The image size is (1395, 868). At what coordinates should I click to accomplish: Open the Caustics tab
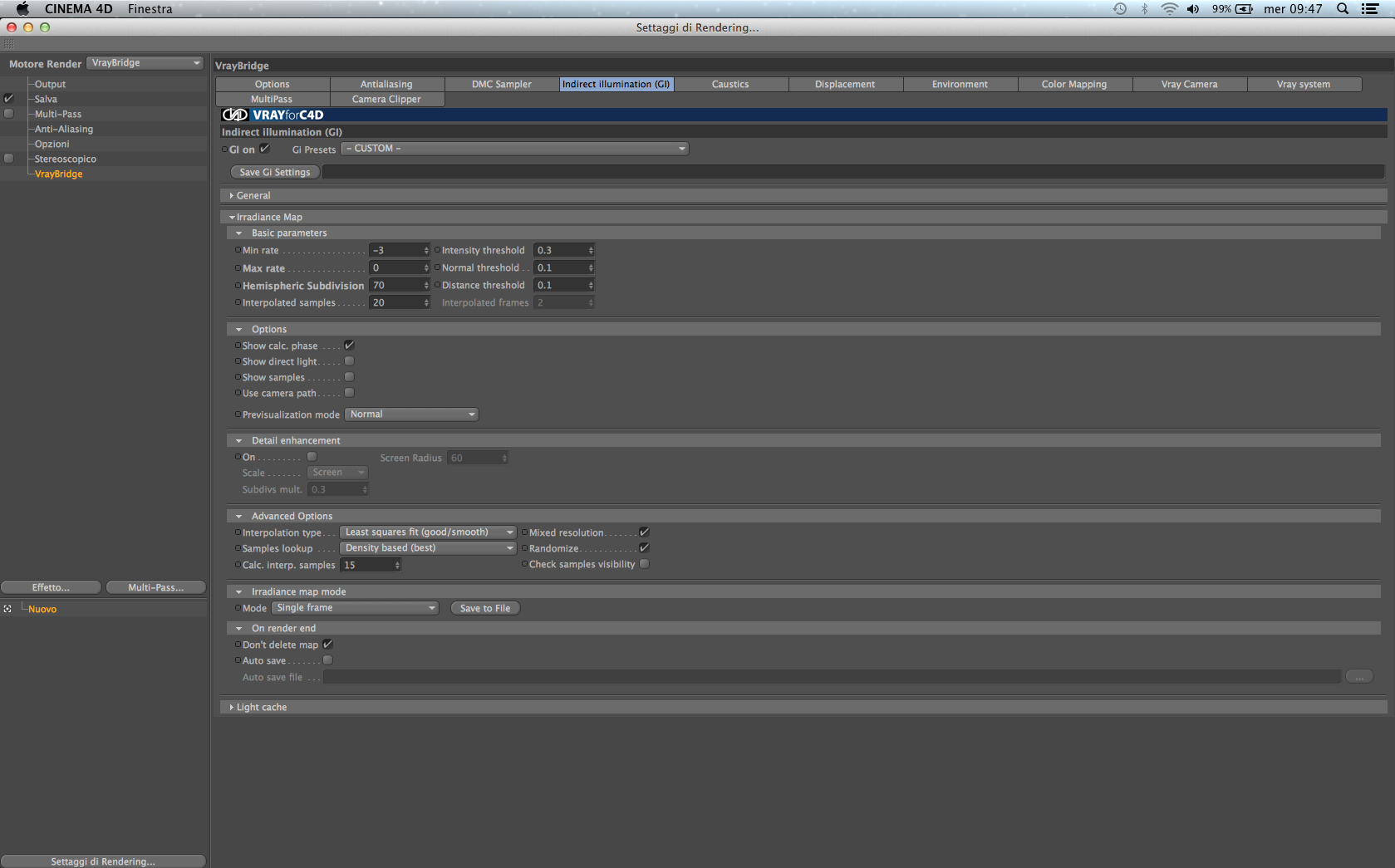pyautogui.click(x=730, y=84)
